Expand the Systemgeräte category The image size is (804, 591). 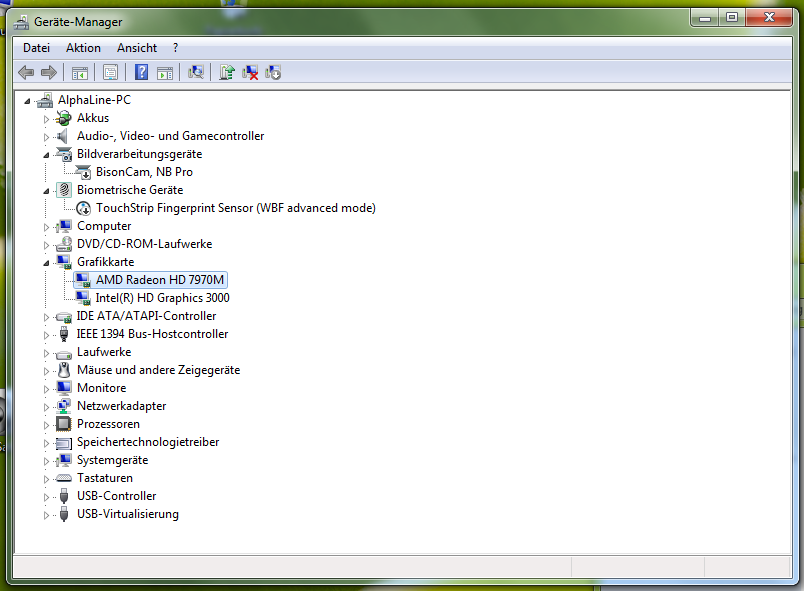tap(46, 461)
